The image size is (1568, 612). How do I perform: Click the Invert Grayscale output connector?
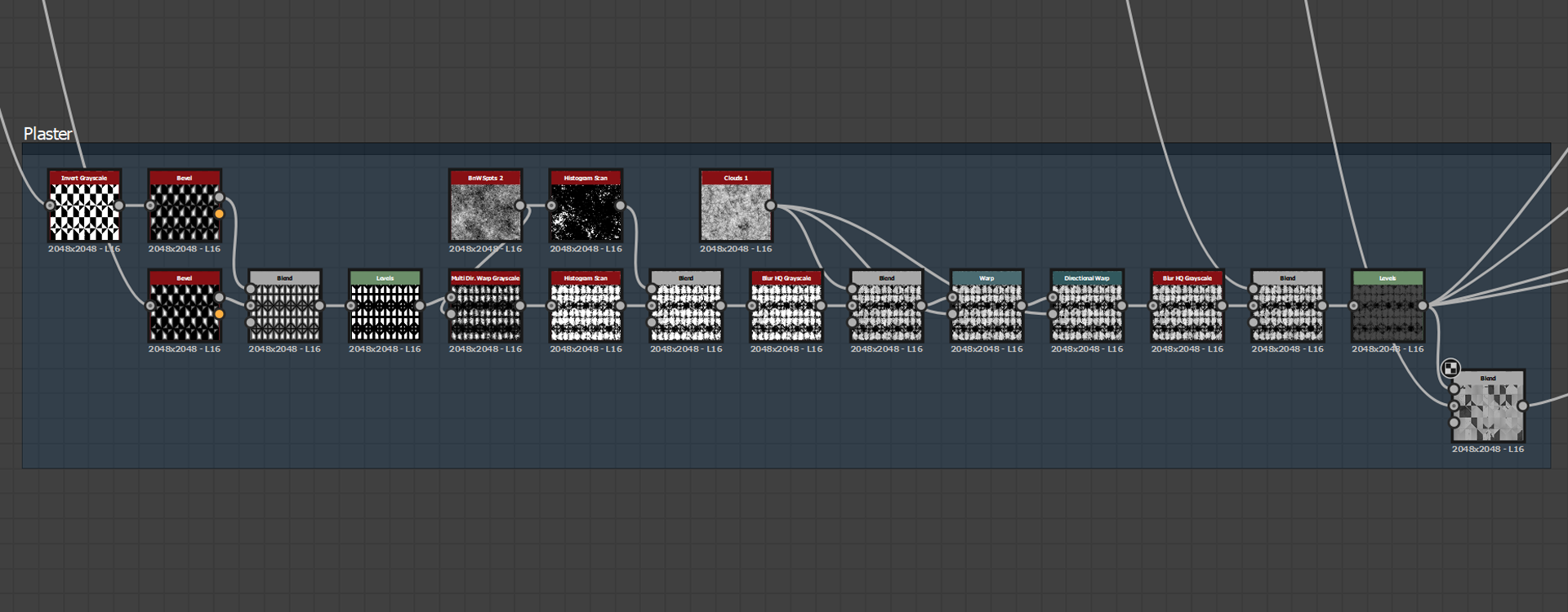[x=119, y=206]
